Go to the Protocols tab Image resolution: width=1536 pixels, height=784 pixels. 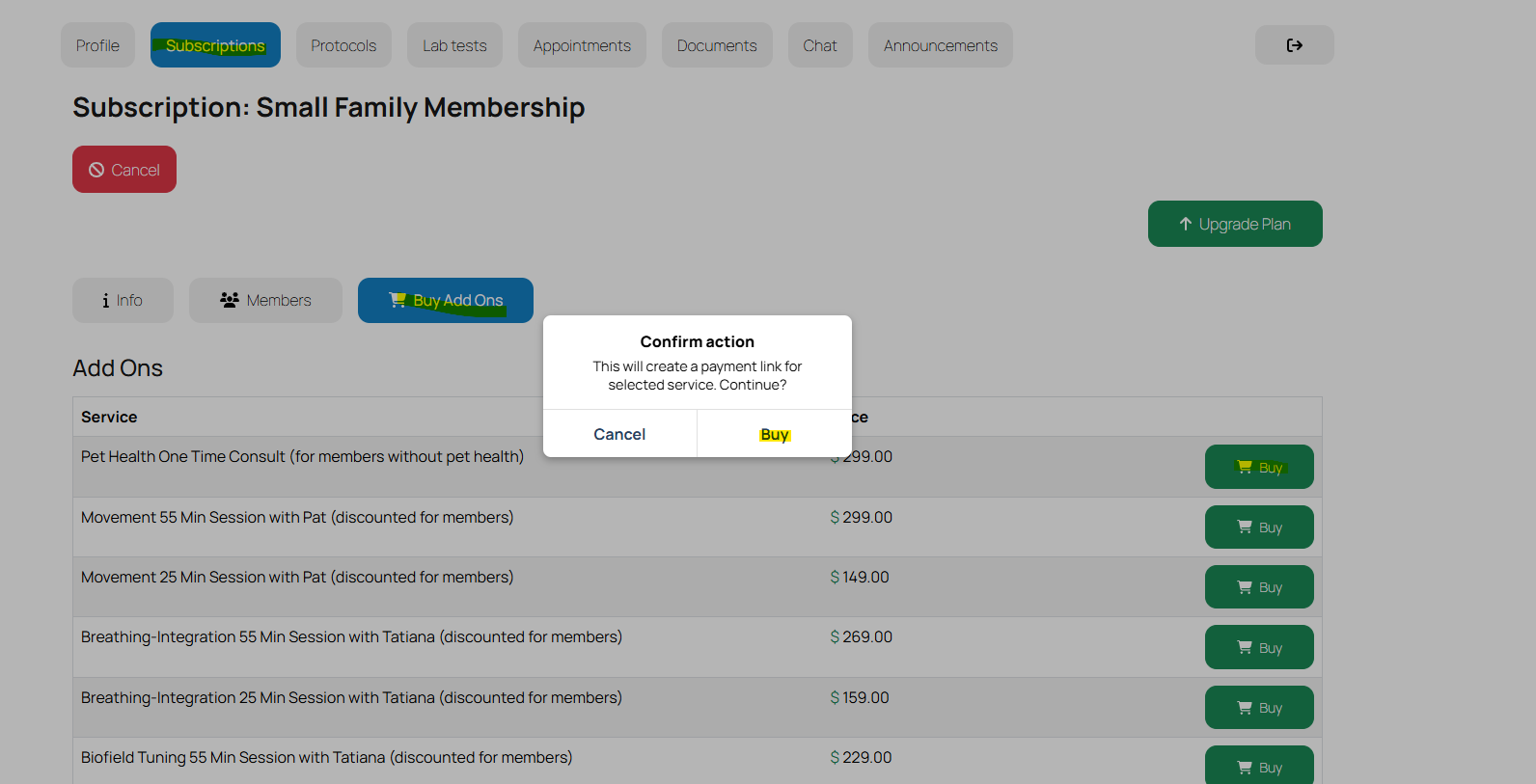[x=343, y=45]
